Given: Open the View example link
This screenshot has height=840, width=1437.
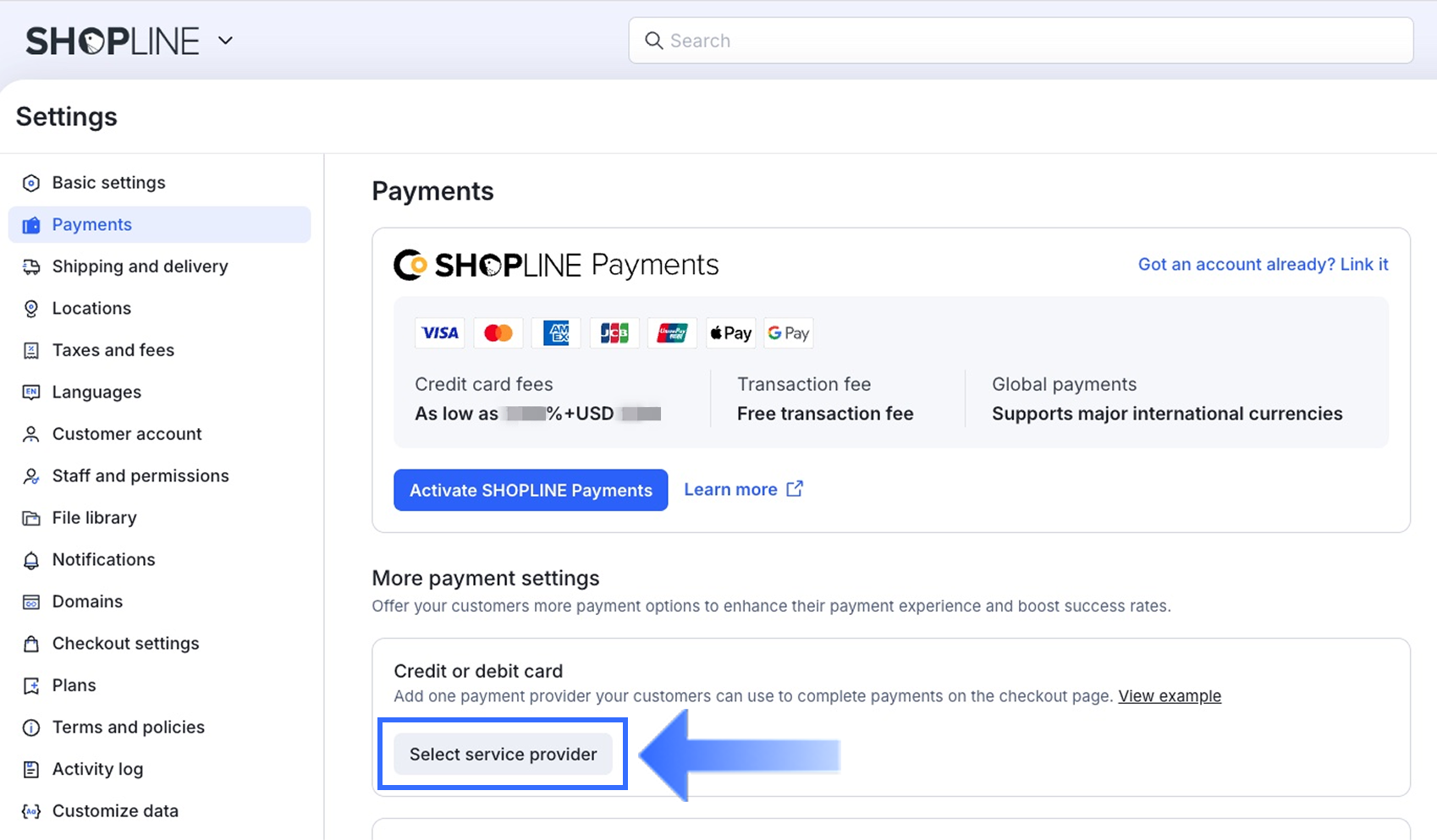Looking at the screenshot, I should (1170, 696).
